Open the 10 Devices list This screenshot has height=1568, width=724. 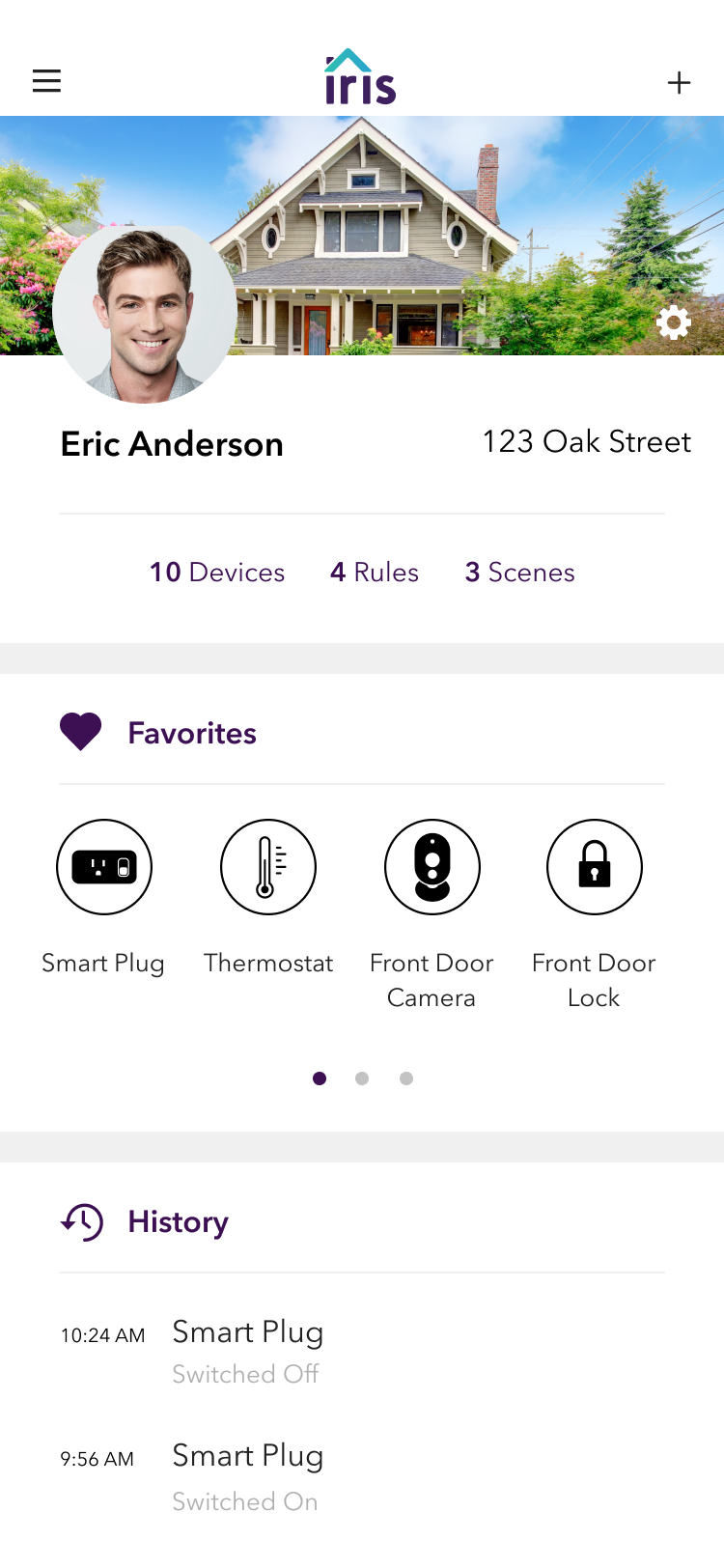pos(217,573)
